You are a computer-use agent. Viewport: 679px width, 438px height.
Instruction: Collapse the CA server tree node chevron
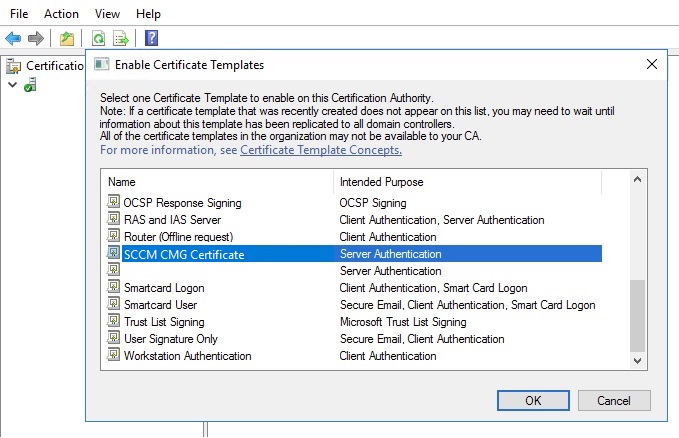click(13, 84)
